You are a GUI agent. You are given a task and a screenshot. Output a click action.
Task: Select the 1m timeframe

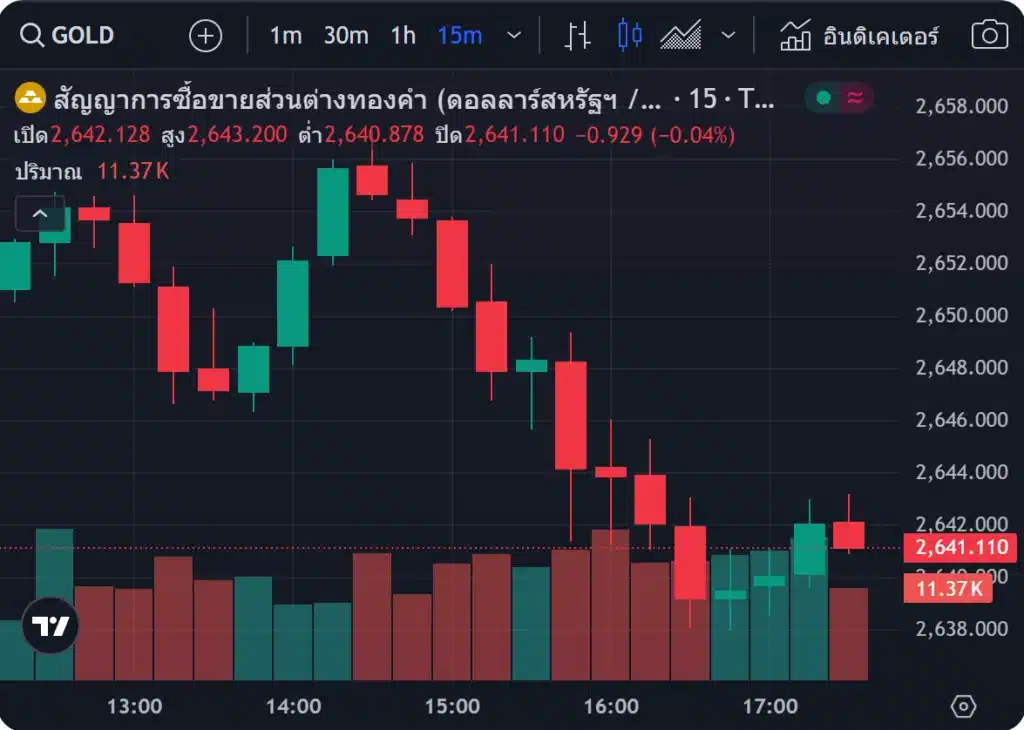[285, 36]
